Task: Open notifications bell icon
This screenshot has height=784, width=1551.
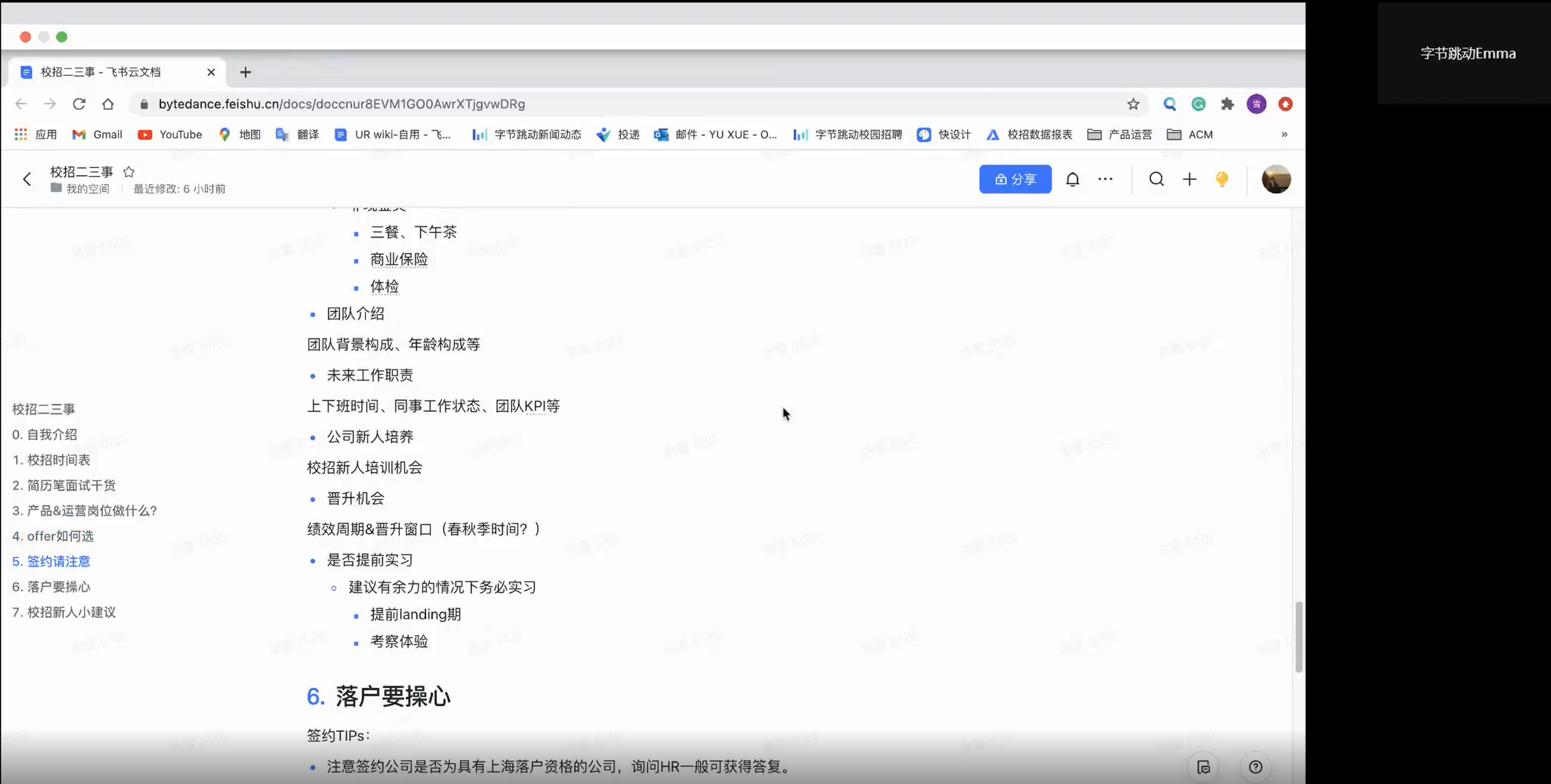Action: pos(1073,179)
